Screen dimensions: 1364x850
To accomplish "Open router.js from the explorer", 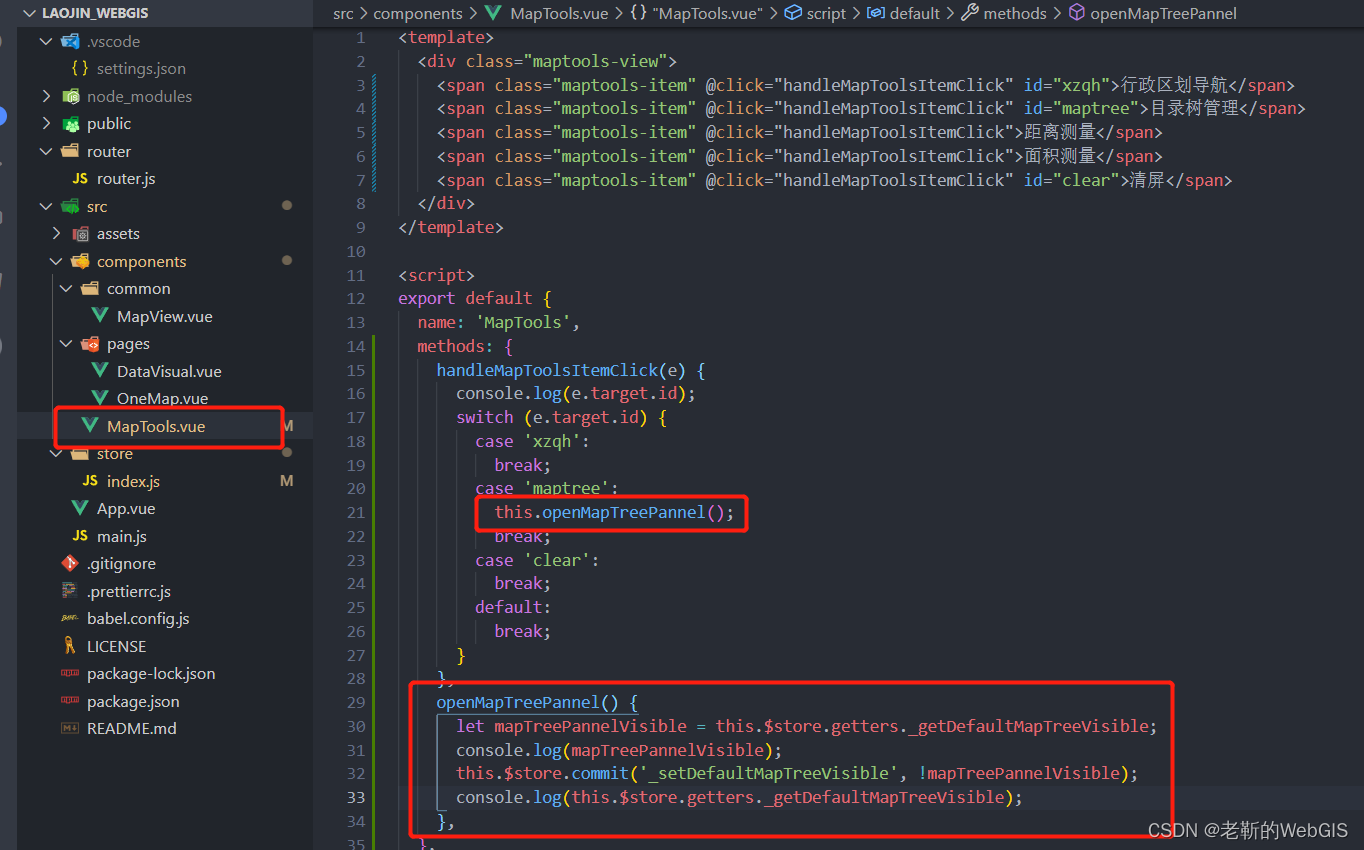I will point(126,179).
